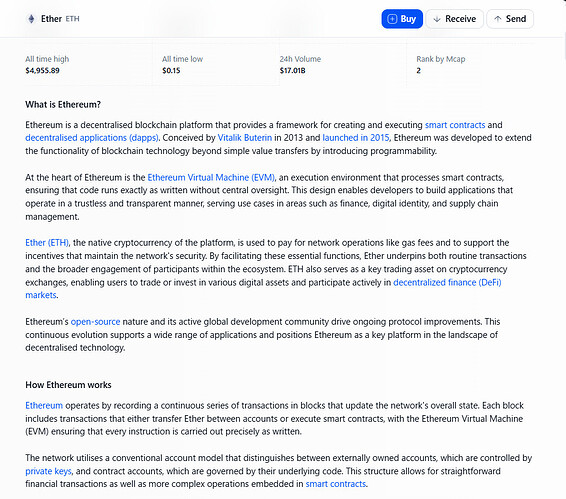Screen dimensions: 566x499
Task: Click the plus icon inside Buy
Action: 392,19
